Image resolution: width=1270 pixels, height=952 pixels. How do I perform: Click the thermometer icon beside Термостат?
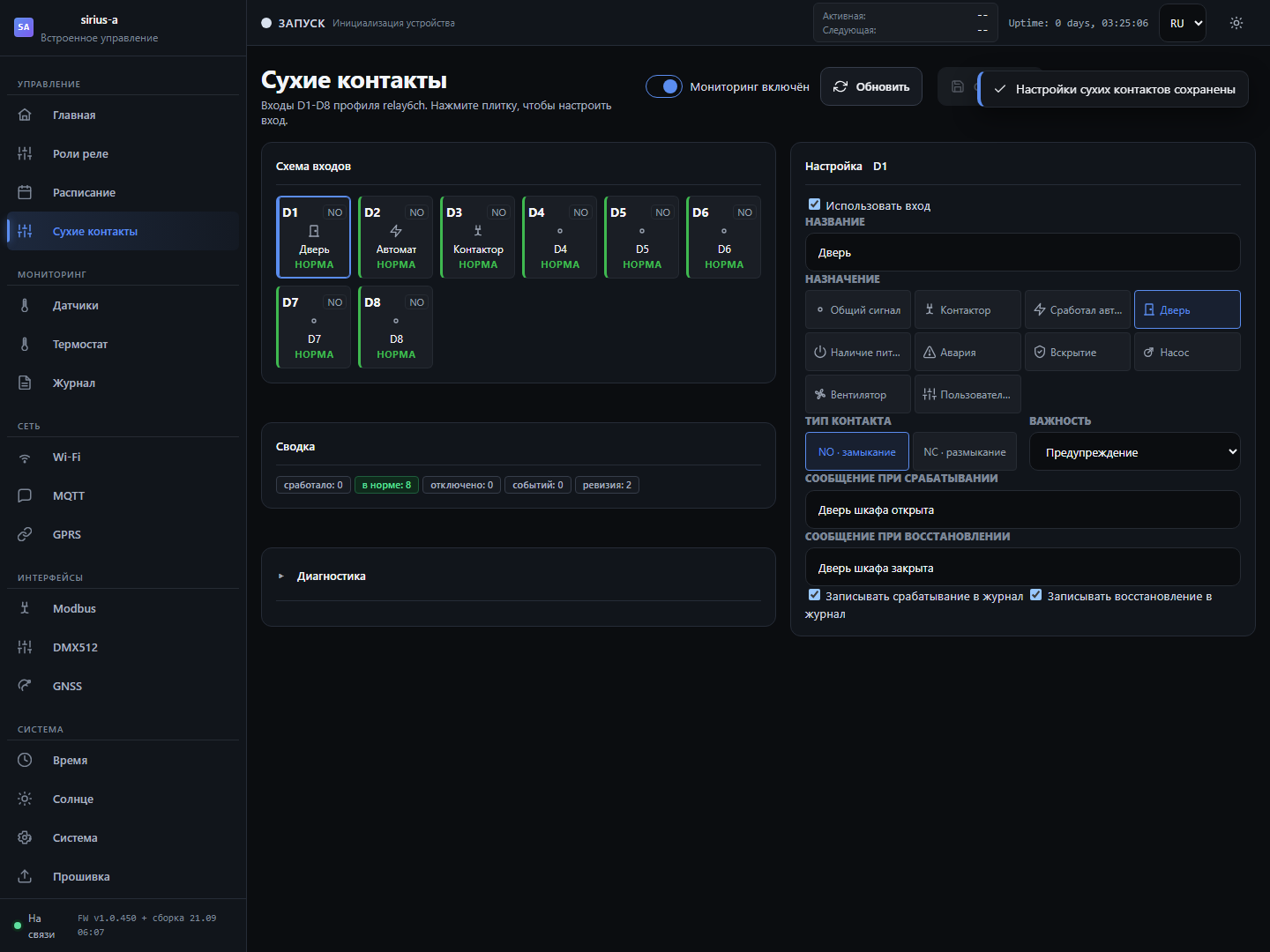click(x=25, y=344)
